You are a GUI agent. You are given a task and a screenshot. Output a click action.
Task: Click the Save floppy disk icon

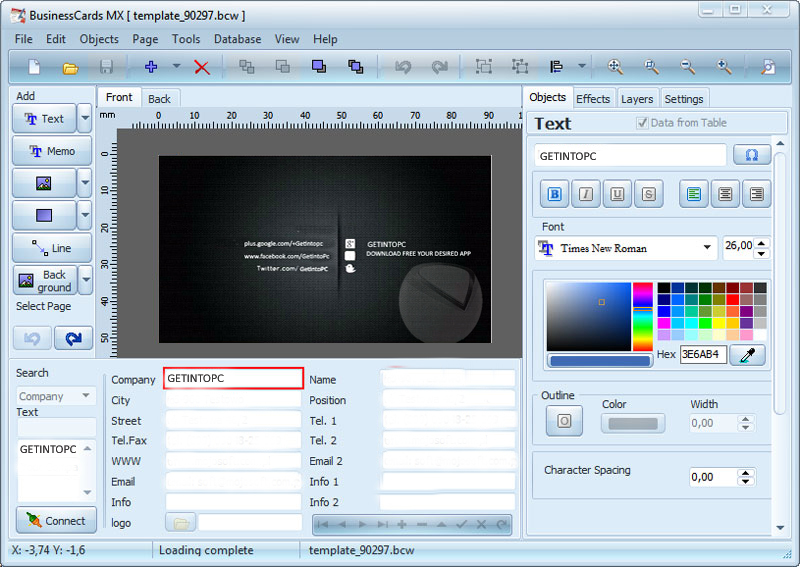pyautogui.click(x=106, y=67)
